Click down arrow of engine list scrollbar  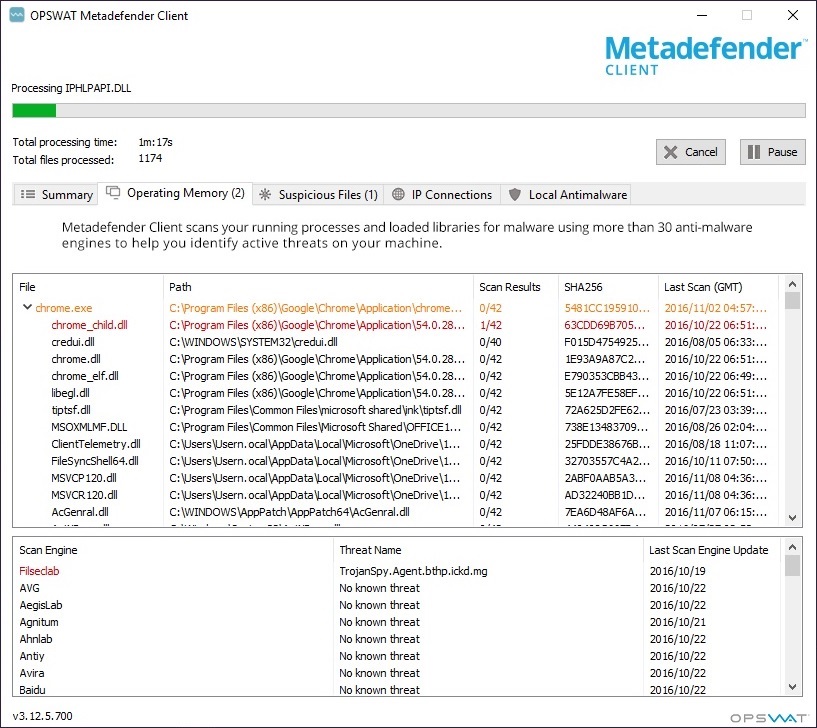pyautogui.click(x=793, y=687)
